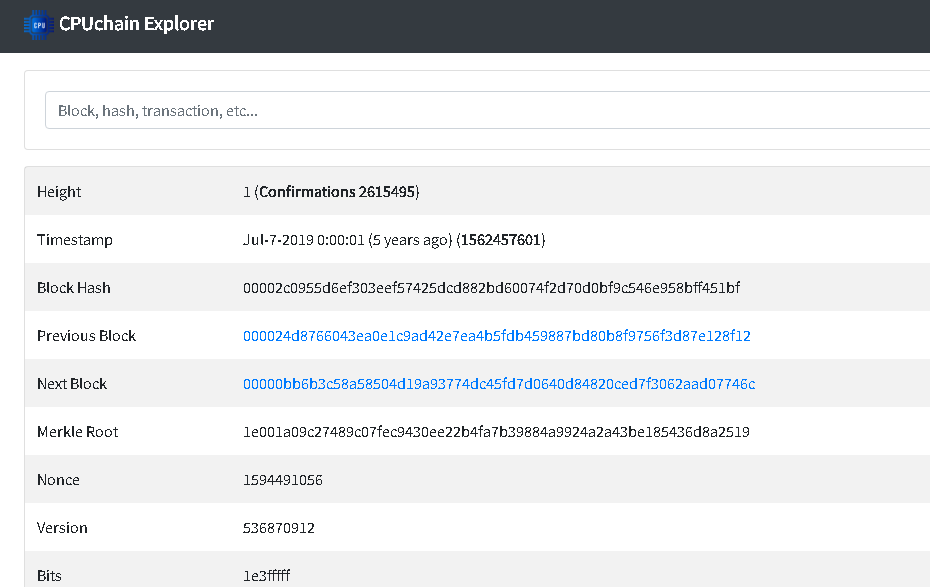The image size is (930, 587).
Task: Click the Nonce value 1594491056
Action: [x=282, y=480]
